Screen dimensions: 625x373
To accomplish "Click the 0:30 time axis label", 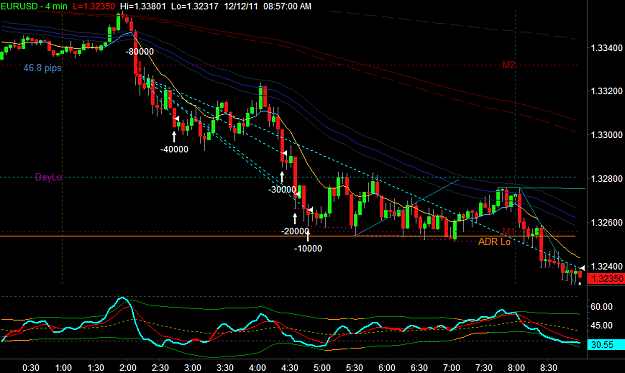I will [x=31, y=367].
